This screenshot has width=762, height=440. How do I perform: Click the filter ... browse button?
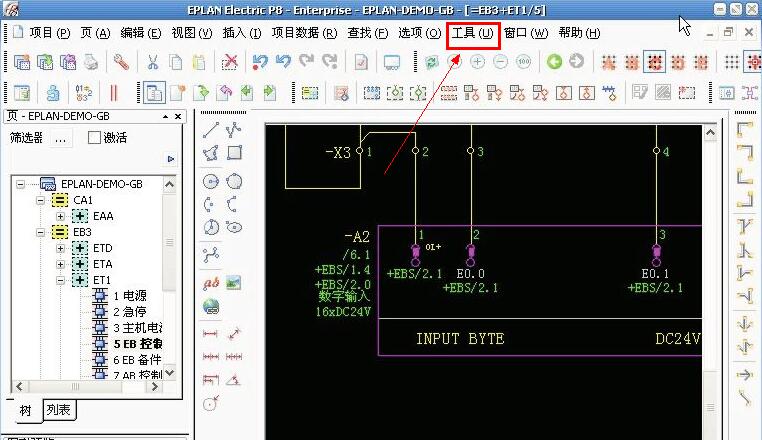[x=60, y=140]
